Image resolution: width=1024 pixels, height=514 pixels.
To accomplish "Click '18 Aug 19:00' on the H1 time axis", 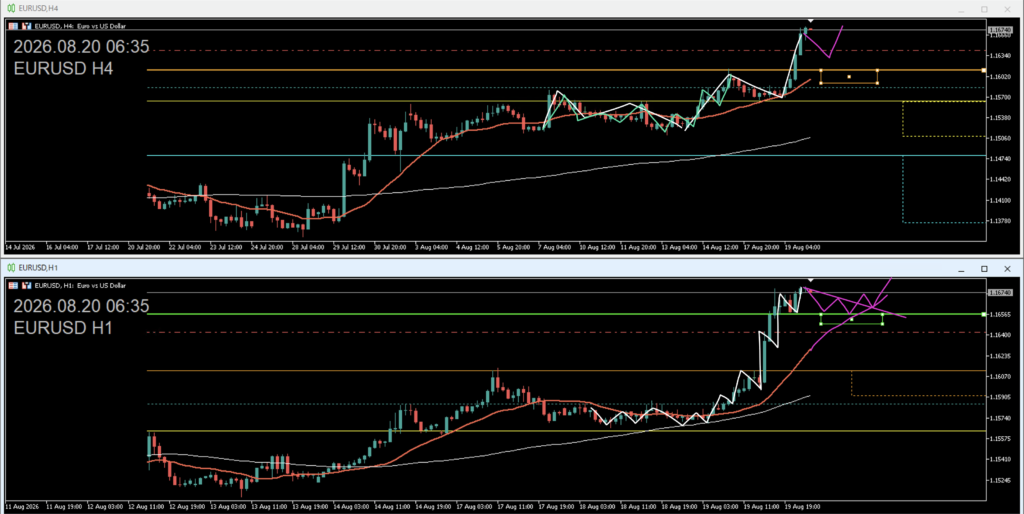I will (679, 507).
